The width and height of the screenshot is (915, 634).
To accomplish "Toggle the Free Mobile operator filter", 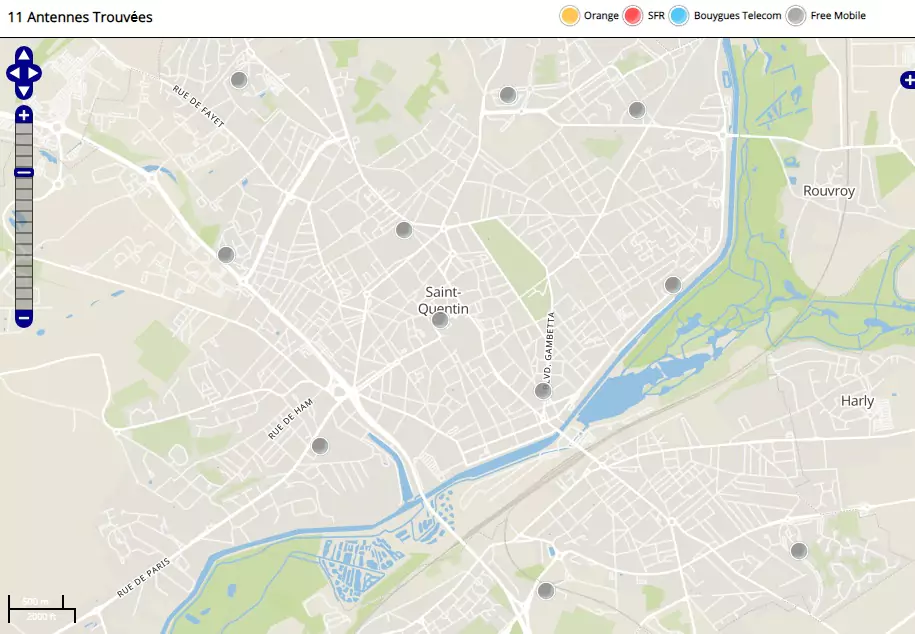I will pyautogui.click(x=796, y=16).
